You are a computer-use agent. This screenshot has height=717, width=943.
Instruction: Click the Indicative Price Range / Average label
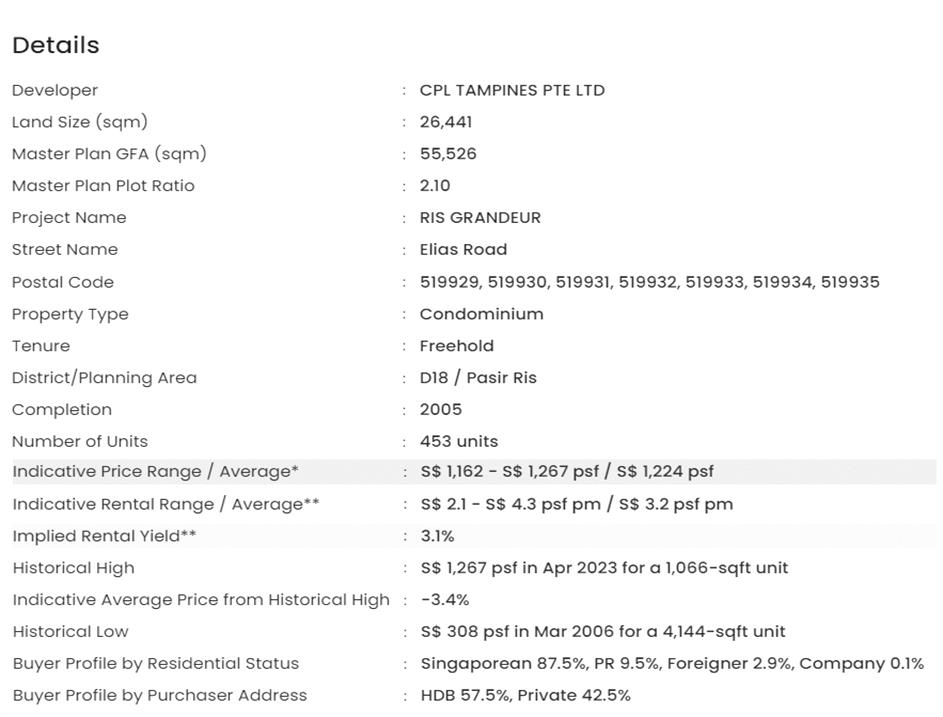pyautogui.click(x=155, y=472)
